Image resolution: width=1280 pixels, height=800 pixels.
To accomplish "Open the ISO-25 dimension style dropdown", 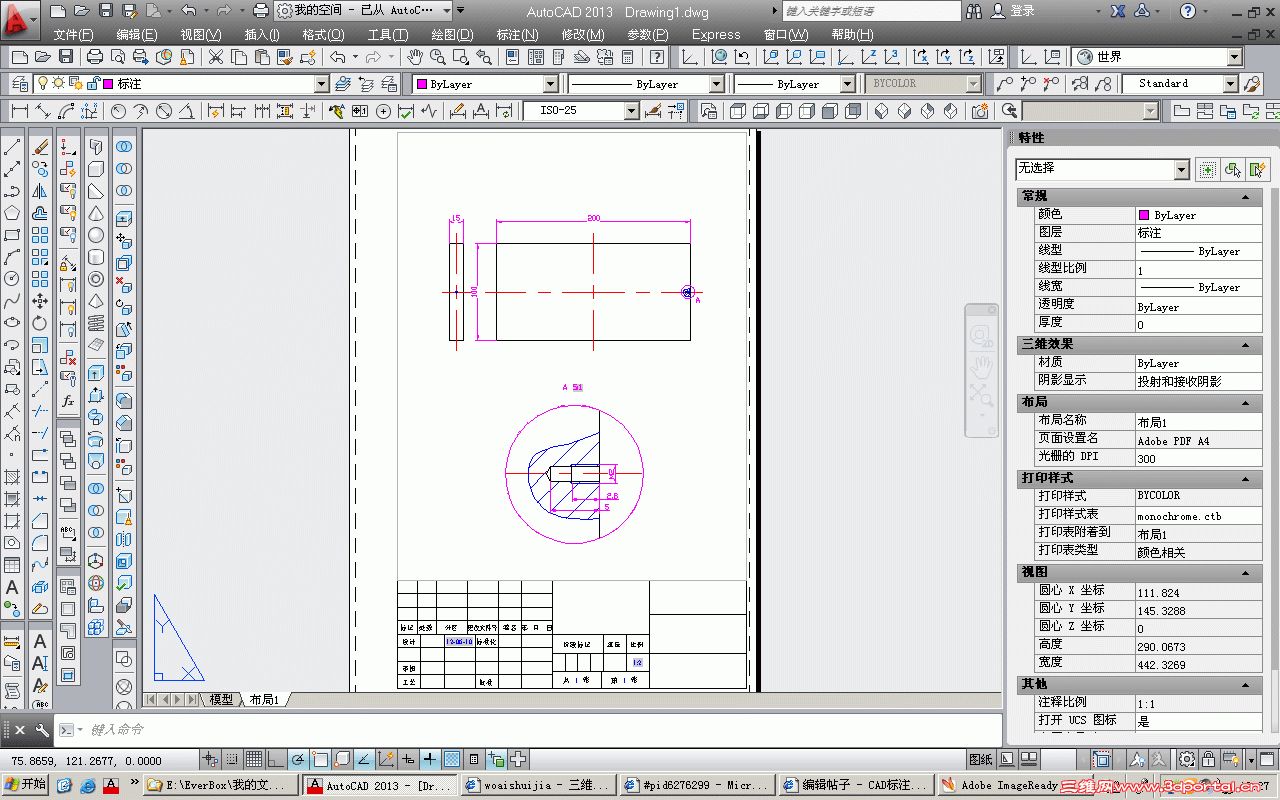I will point(630,111).
